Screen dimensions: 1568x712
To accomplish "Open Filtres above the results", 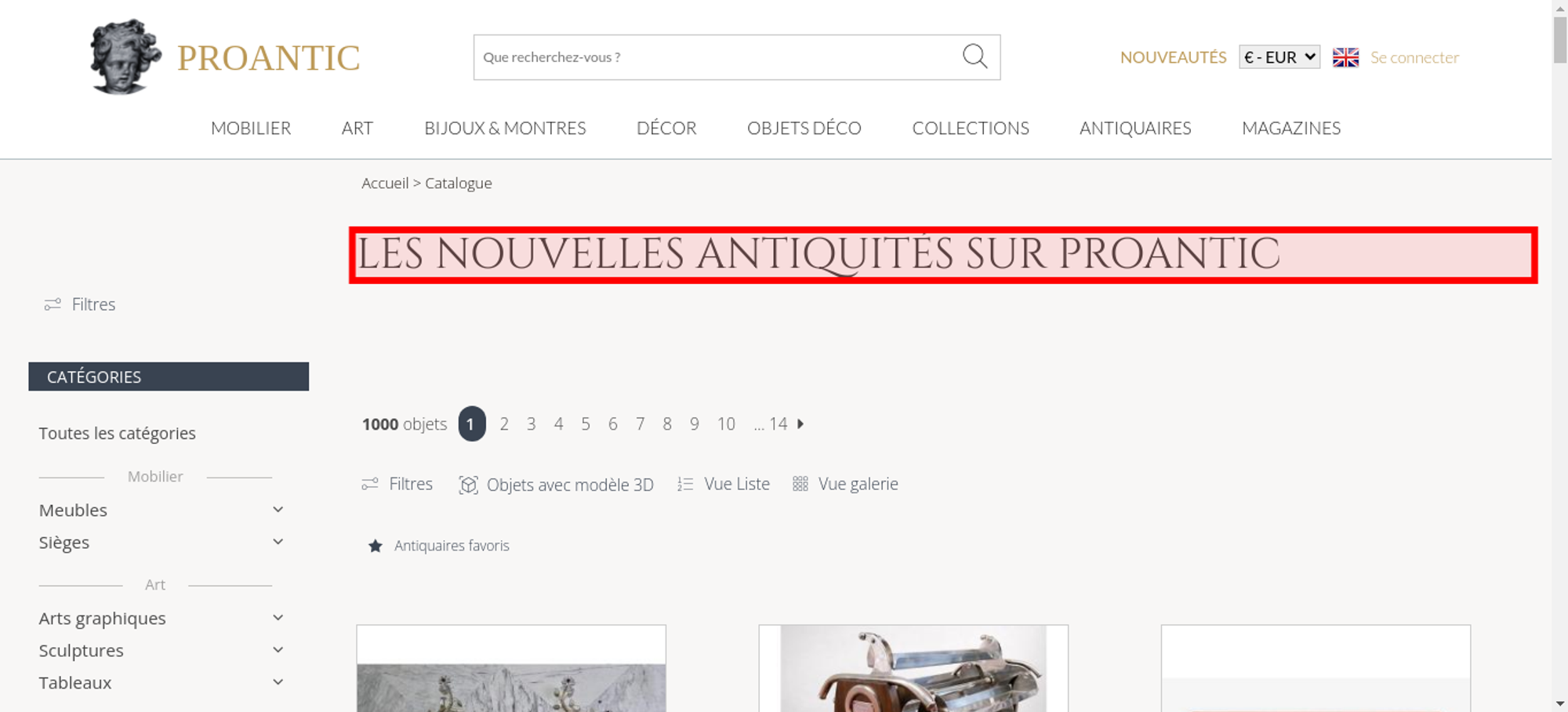I will tap(397, 485).
